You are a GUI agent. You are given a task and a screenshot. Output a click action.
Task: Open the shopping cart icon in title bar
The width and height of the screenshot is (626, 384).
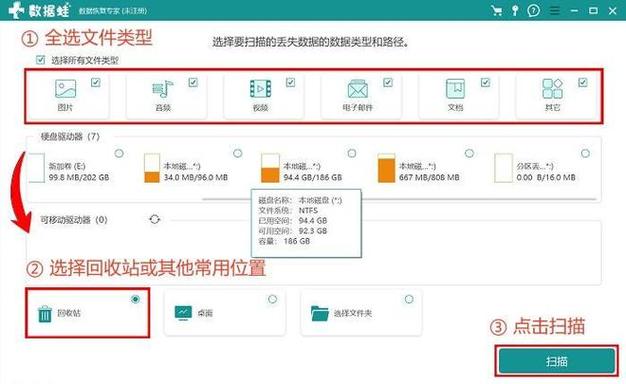coord(497,10)
